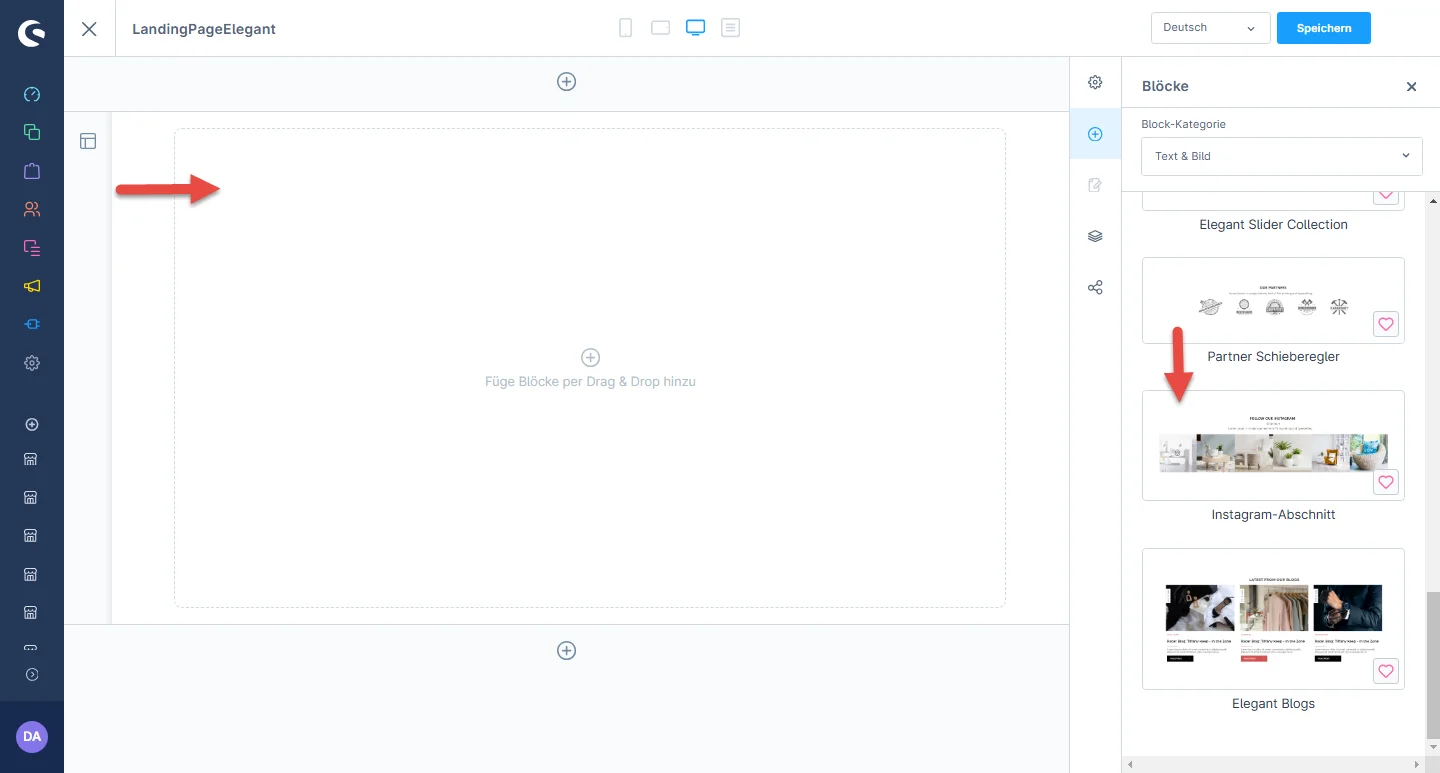1440x773 pixels.
Task: Click the blocks panel vertical scrollbar
Action: [1432, 660]
